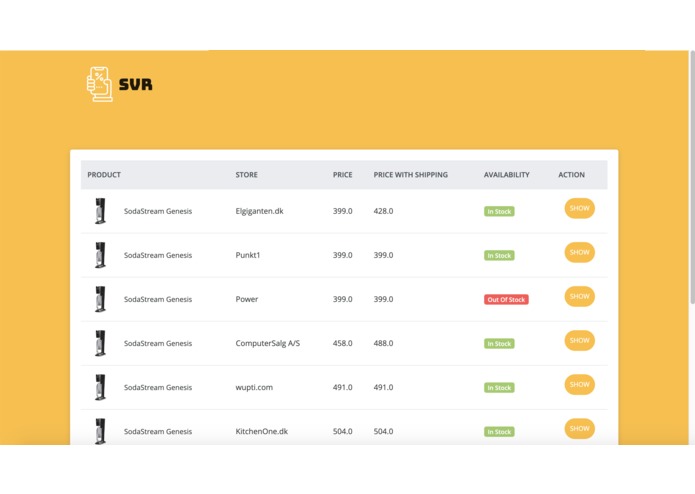
Task: Select the wupti.com store name
Action: 254,387
